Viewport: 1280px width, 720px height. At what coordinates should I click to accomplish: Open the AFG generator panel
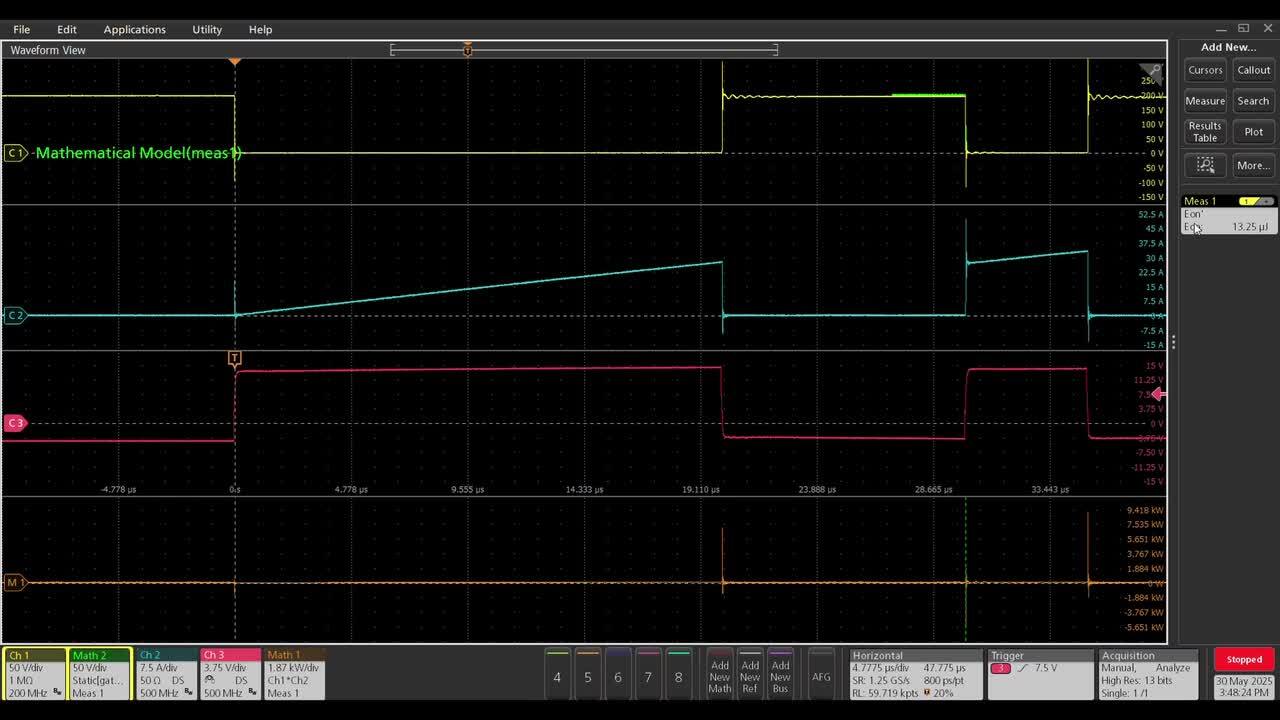tap(822, 676)
